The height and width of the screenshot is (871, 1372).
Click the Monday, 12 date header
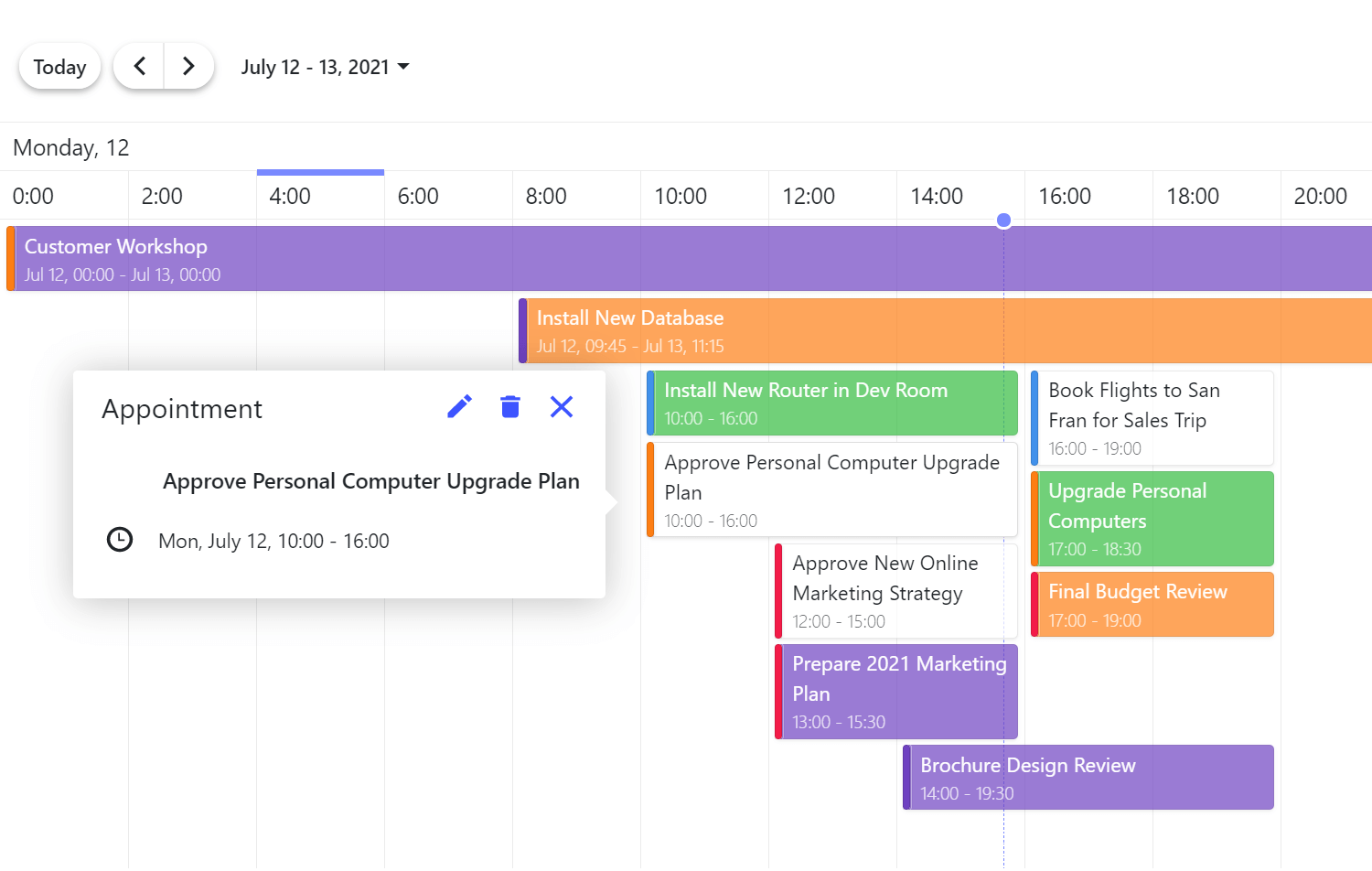(71, 147)
